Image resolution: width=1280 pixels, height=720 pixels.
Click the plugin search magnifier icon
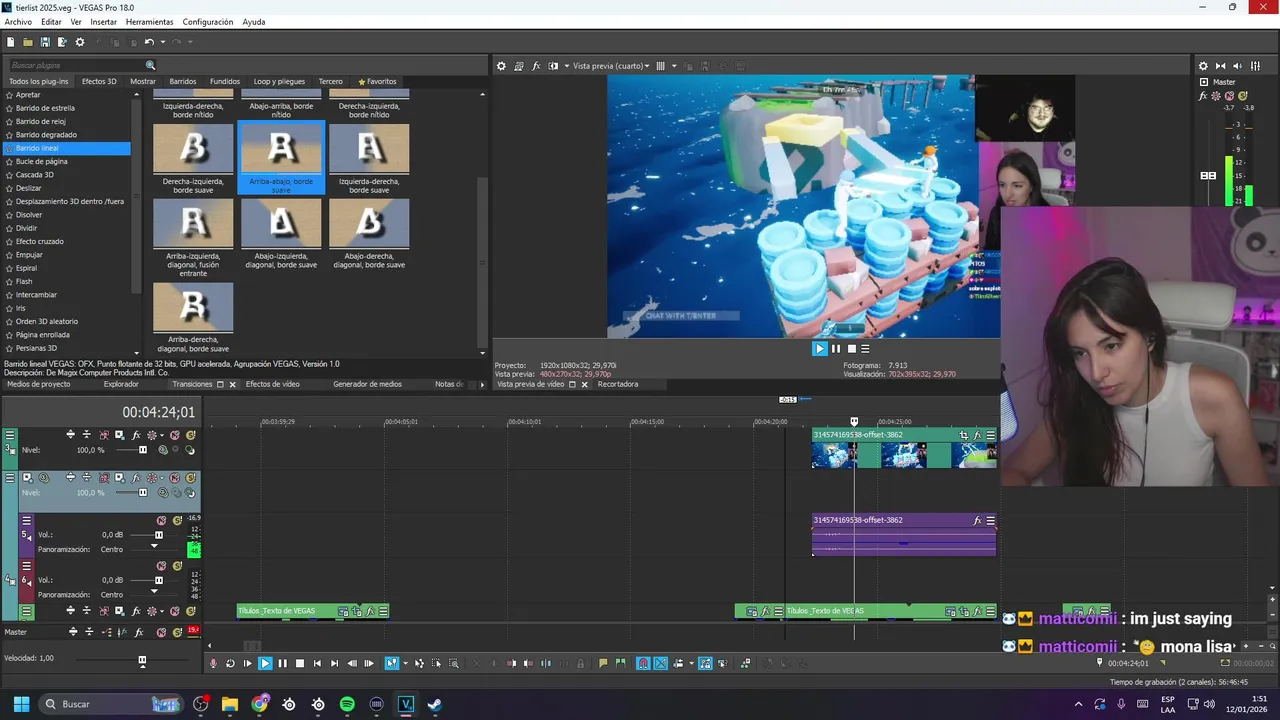(x=151, y=65)
